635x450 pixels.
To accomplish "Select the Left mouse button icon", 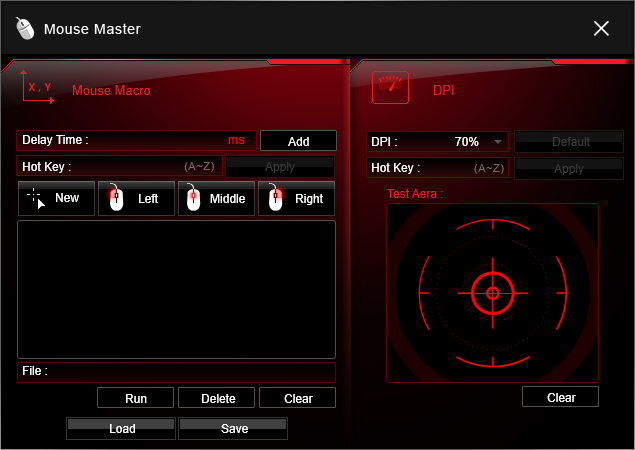I will (116, 198).
